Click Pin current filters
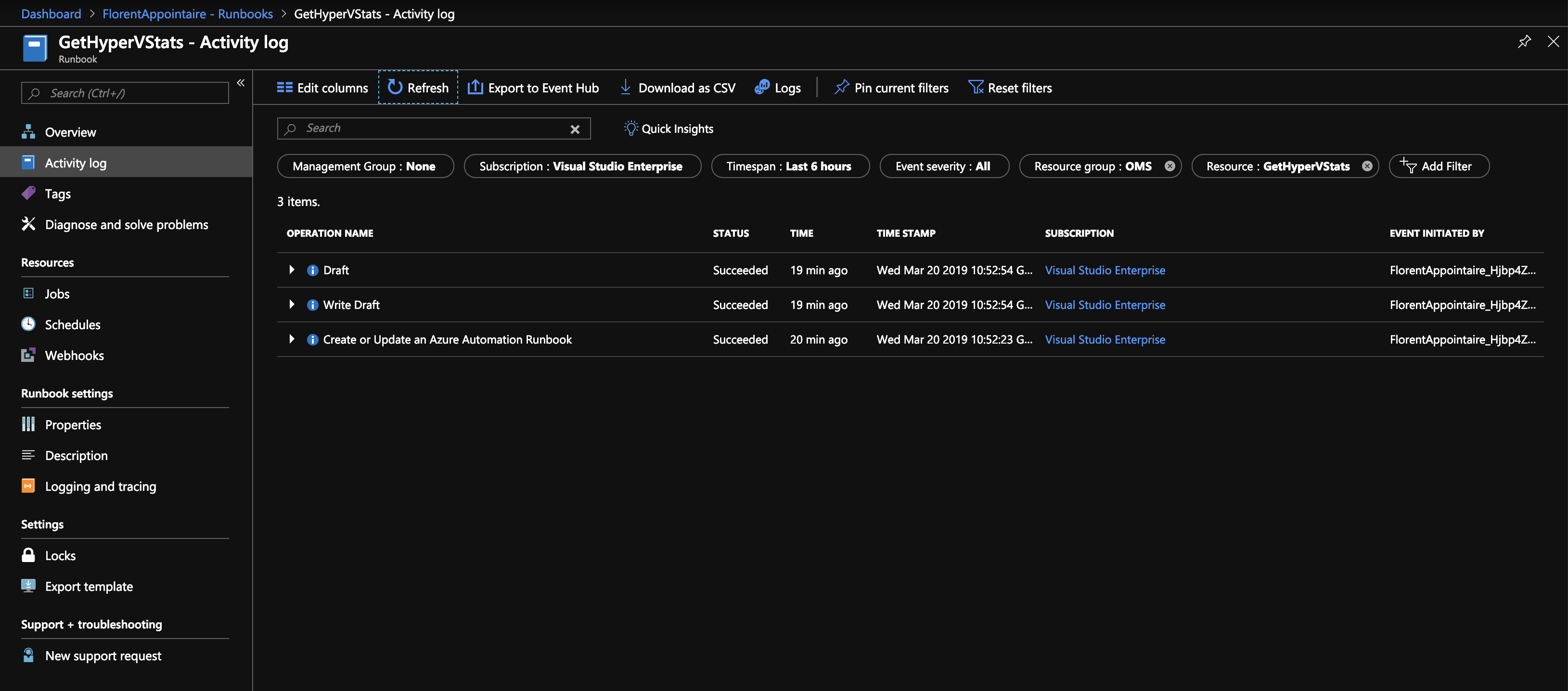Image resolution: width=1568 pixels, height=691 pixels. (891, 88)
